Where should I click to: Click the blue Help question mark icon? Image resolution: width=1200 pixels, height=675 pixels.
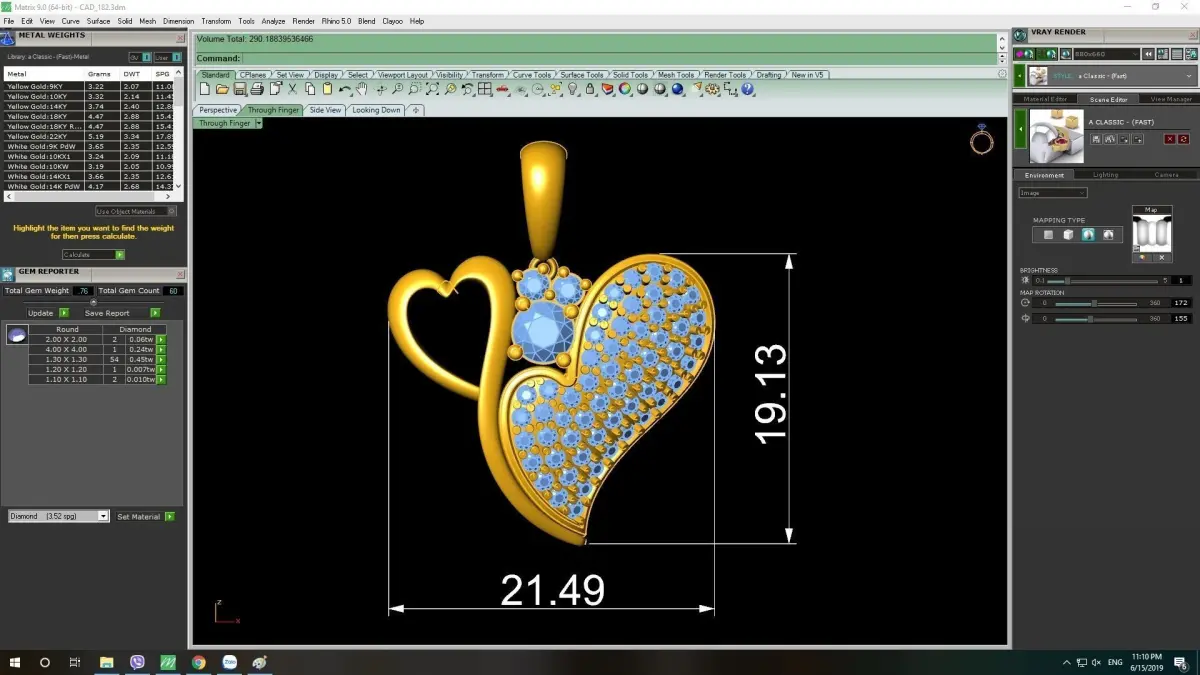pos(747,90)
